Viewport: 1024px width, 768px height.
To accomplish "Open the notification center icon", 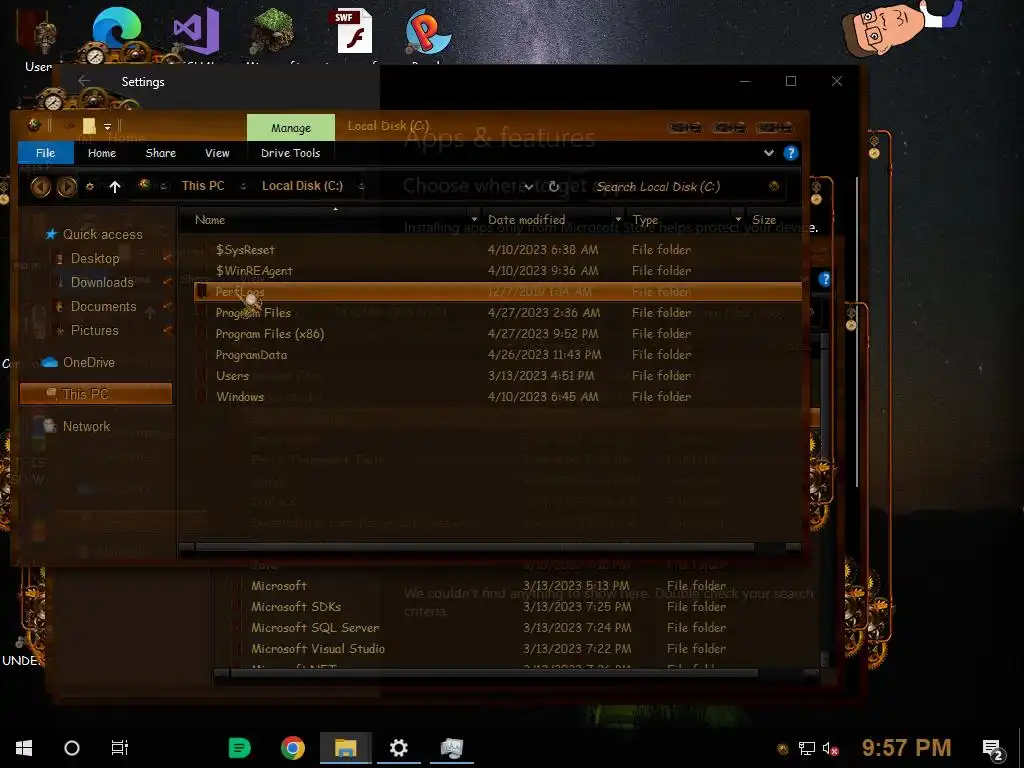I will 992,750.
